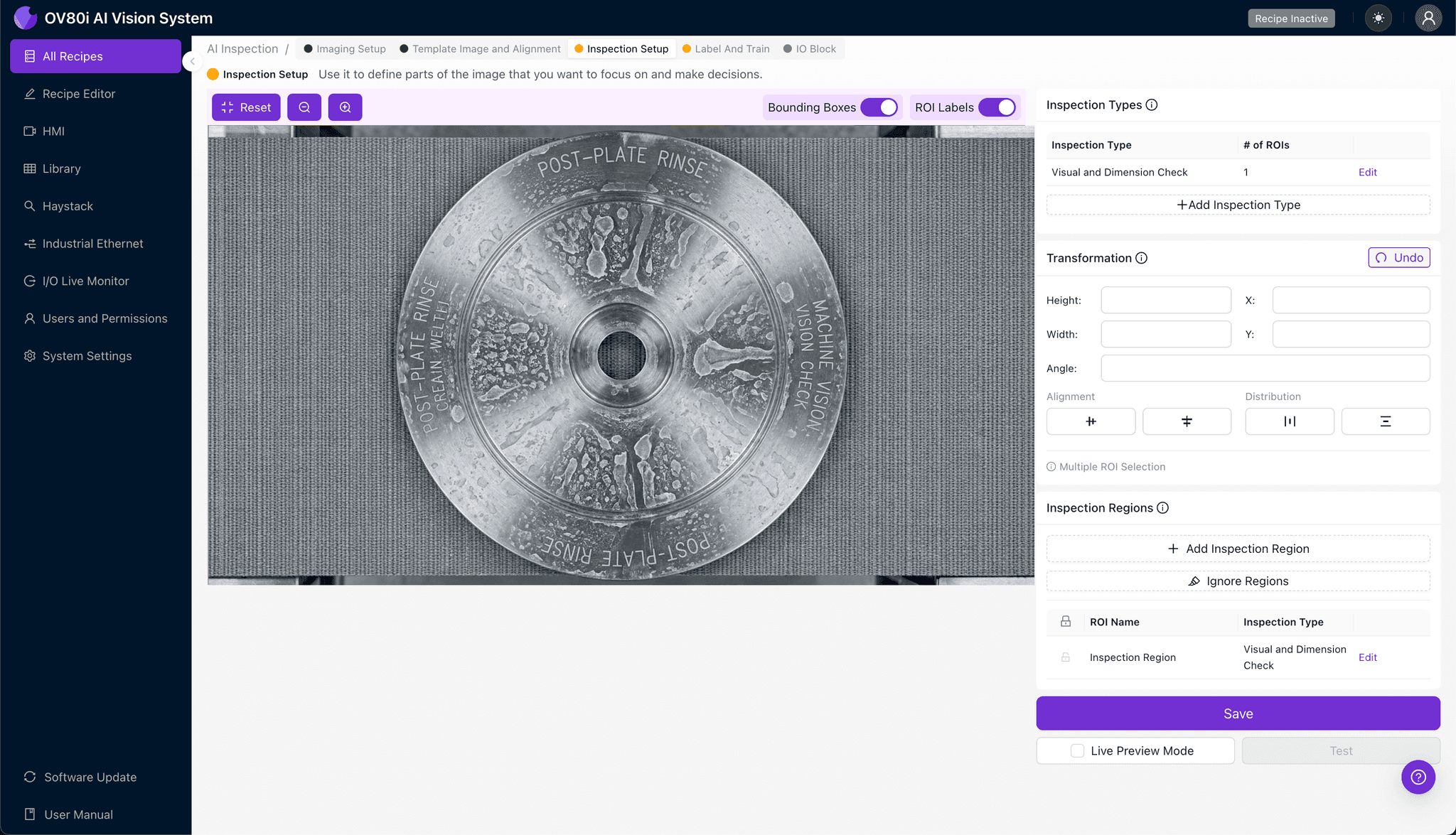Click the Inspection Types info icon
The image size is (1456, 835).
click(1152, 105)
